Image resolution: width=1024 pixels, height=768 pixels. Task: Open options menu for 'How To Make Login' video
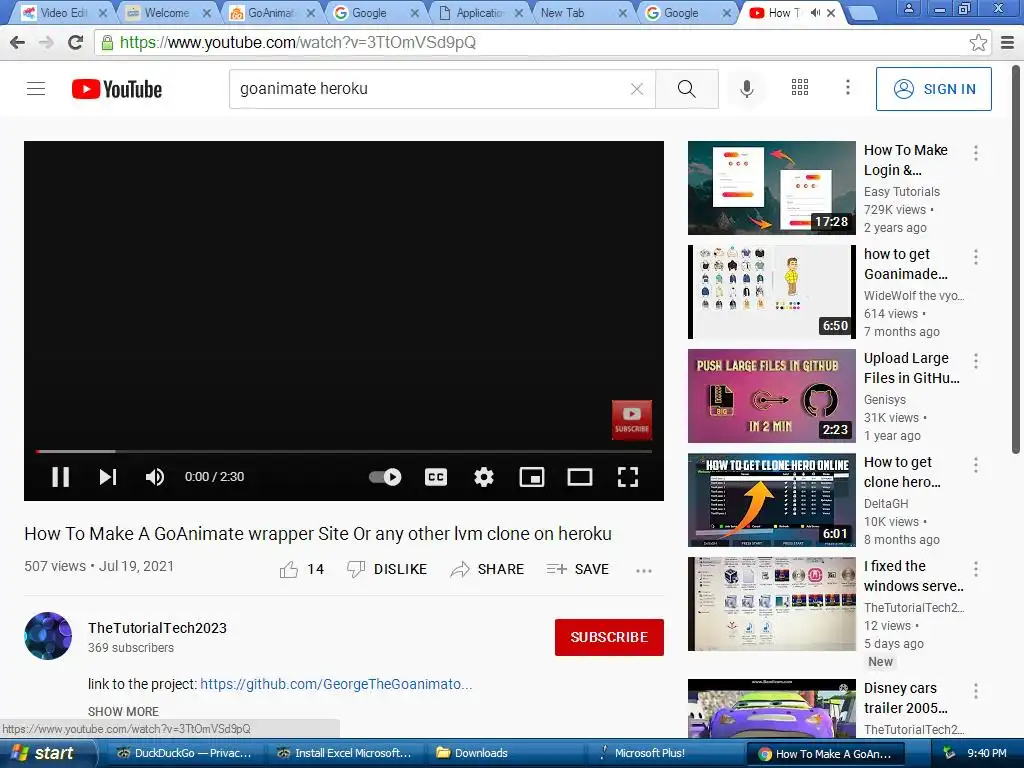tap(976, 153)
